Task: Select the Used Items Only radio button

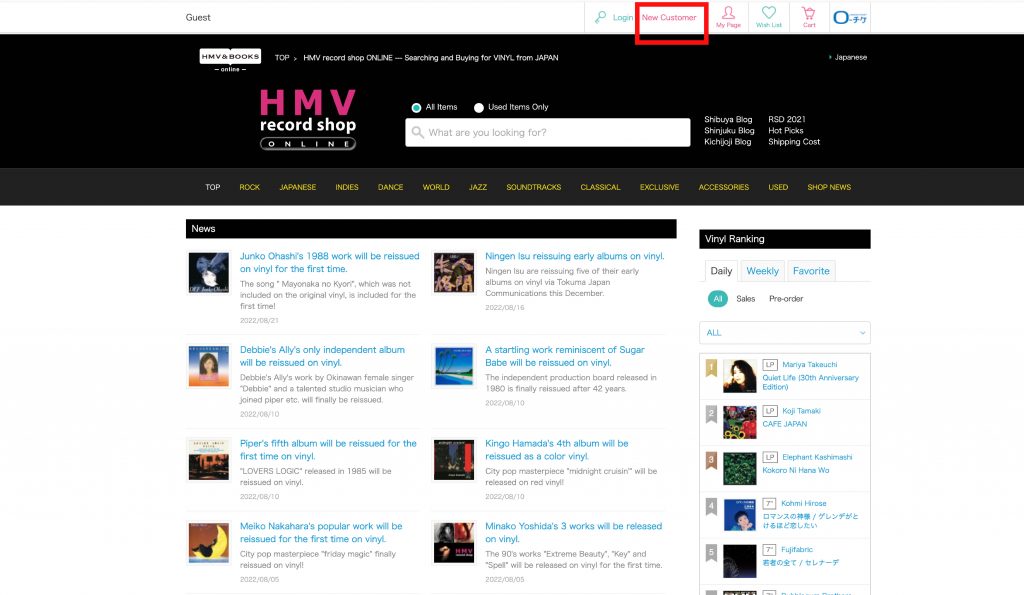Action: tap(479, 108)
